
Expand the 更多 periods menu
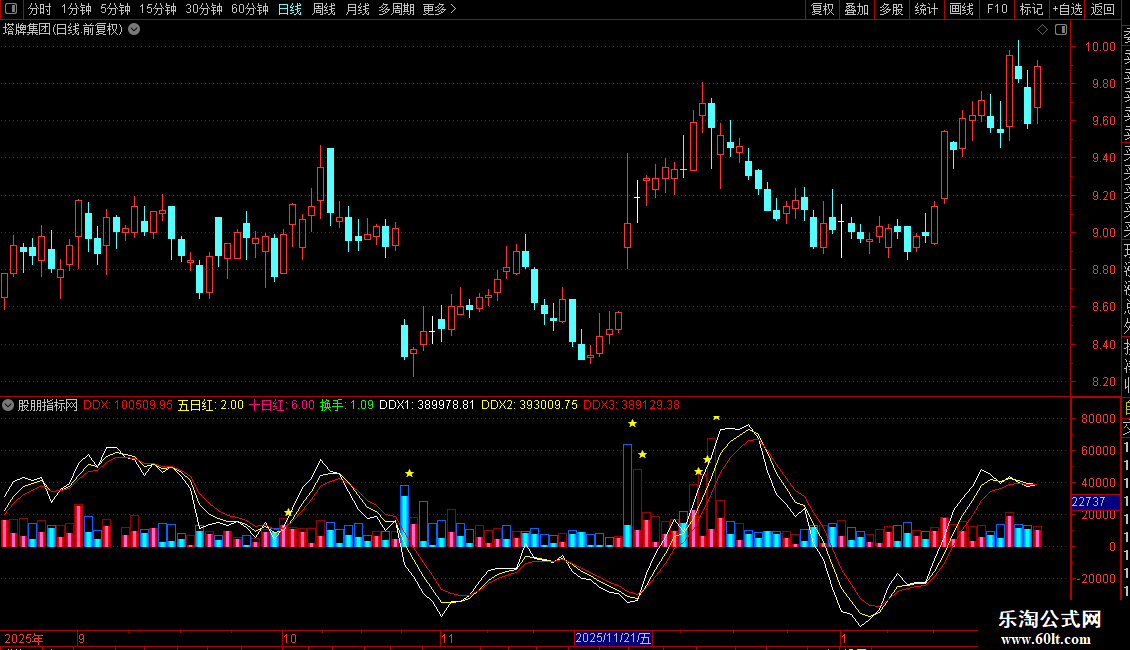(x=440, y=9)
